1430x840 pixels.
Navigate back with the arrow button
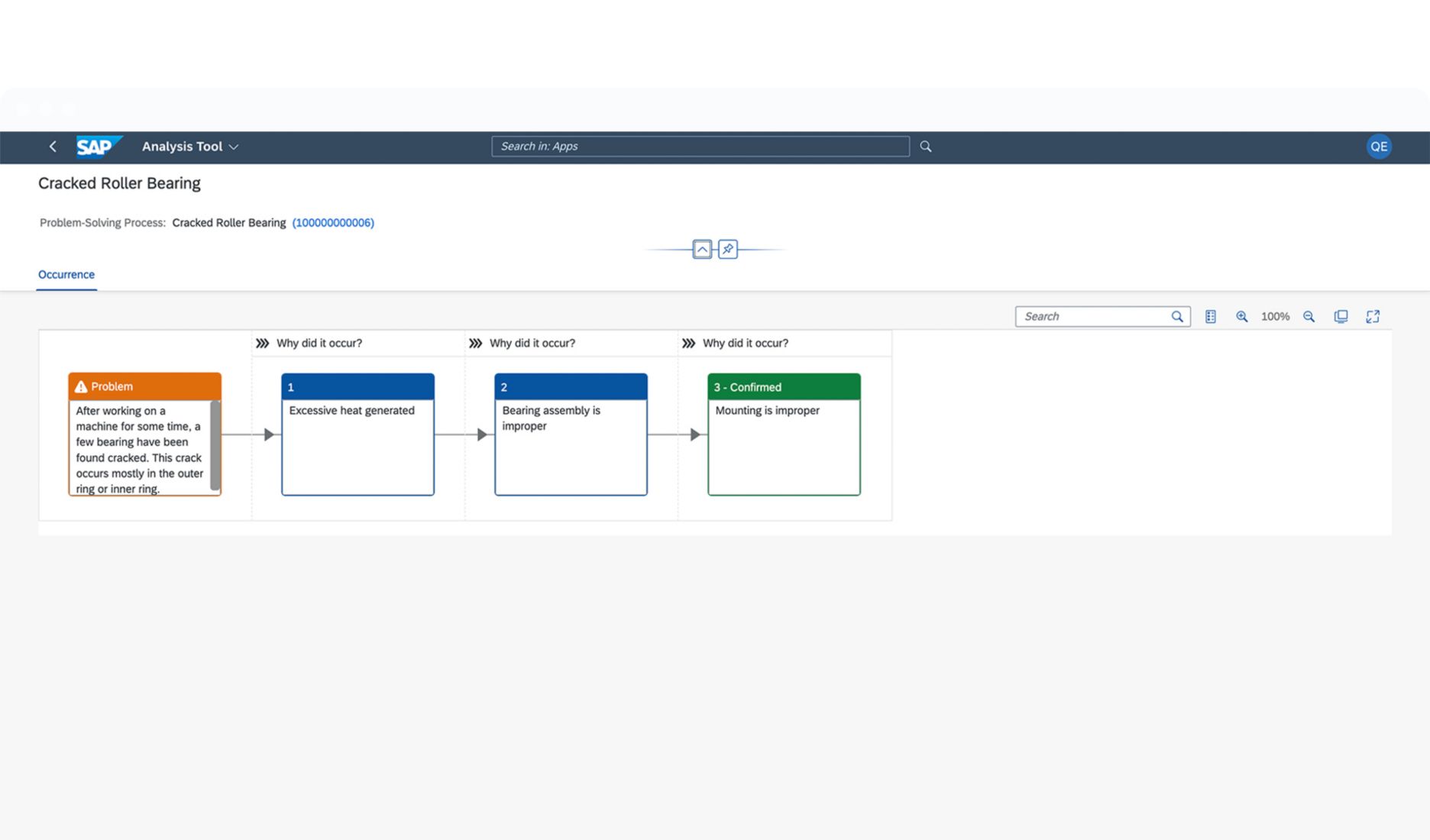coord(52,146)
